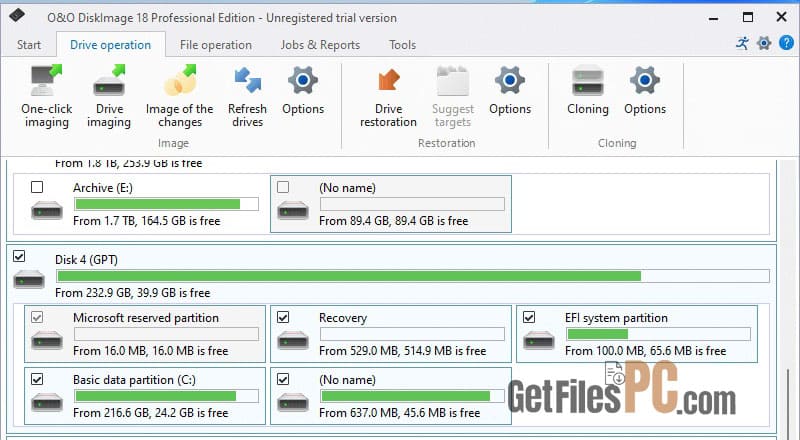Viewport: 800px width, 440px height.
Task: Select EFI system partition drive icon
Action: click(539, 340)
